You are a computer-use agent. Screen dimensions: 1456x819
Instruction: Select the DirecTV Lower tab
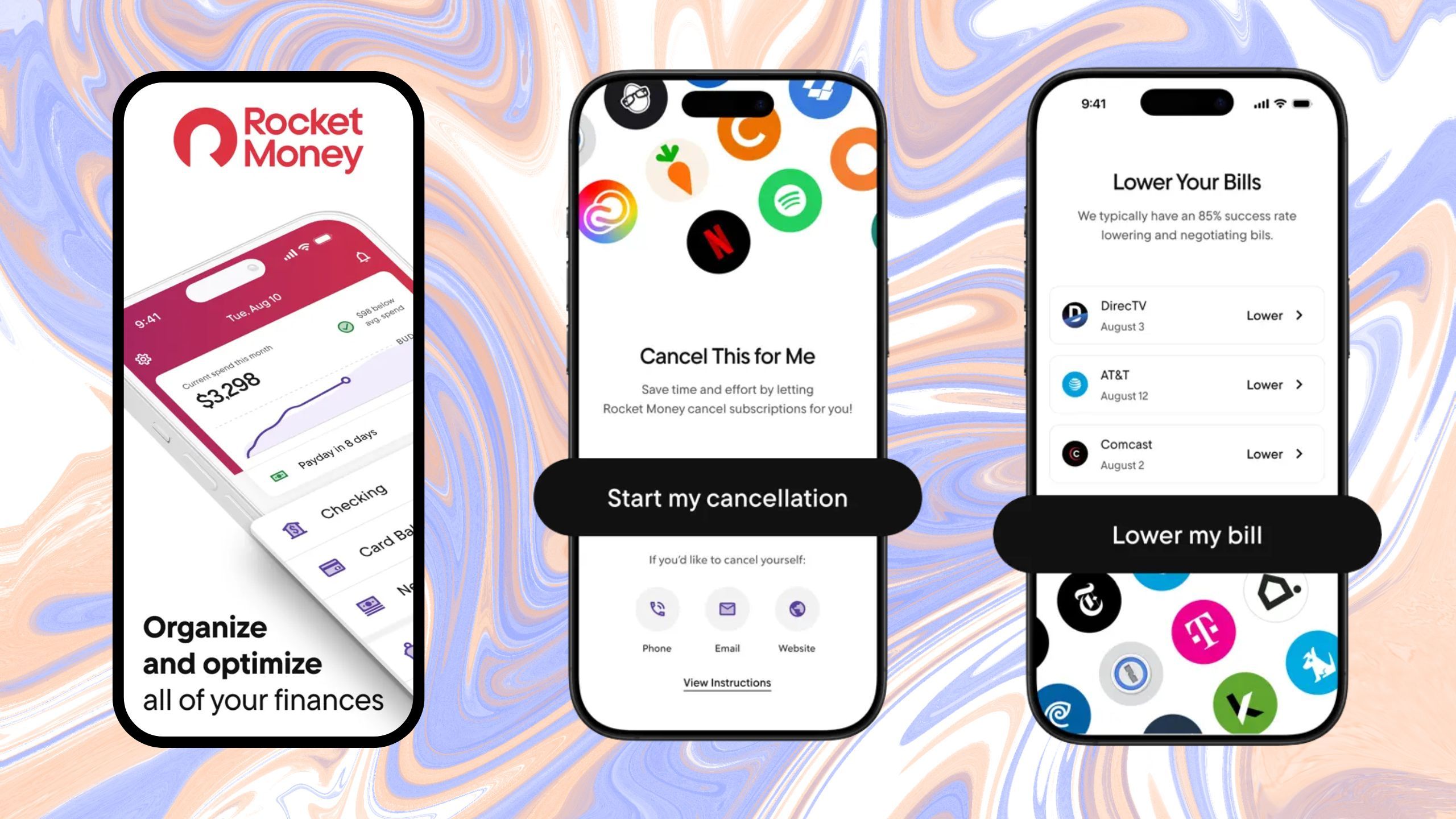tap(1275, 315)
